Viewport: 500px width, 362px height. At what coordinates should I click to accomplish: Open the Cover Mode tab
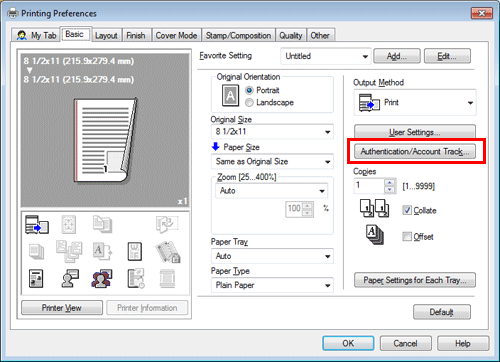(x=176, y=35)
